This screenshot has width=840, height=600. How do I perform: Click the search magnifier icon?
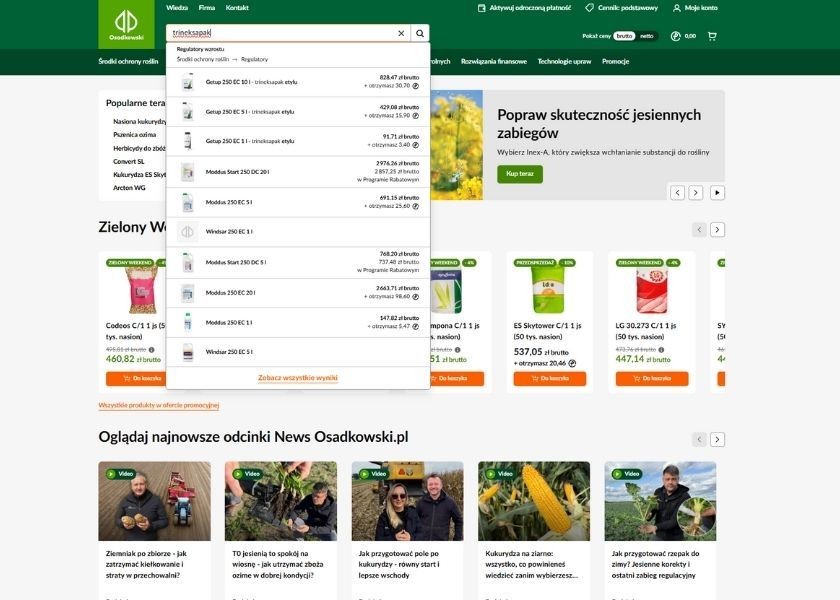tap(417, 31)
